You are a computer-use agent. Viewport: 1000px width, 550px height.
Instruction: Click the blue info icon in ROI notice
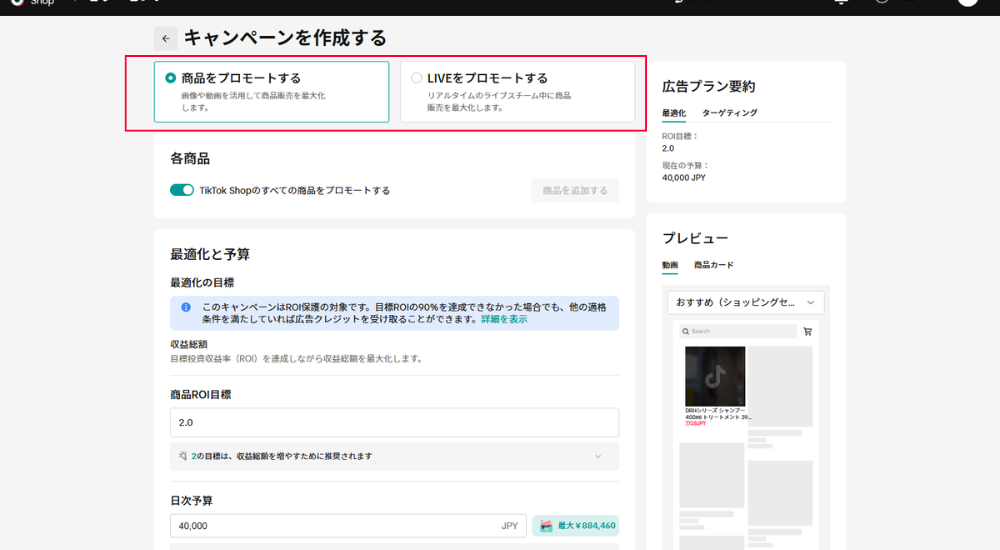pos(186,307)
